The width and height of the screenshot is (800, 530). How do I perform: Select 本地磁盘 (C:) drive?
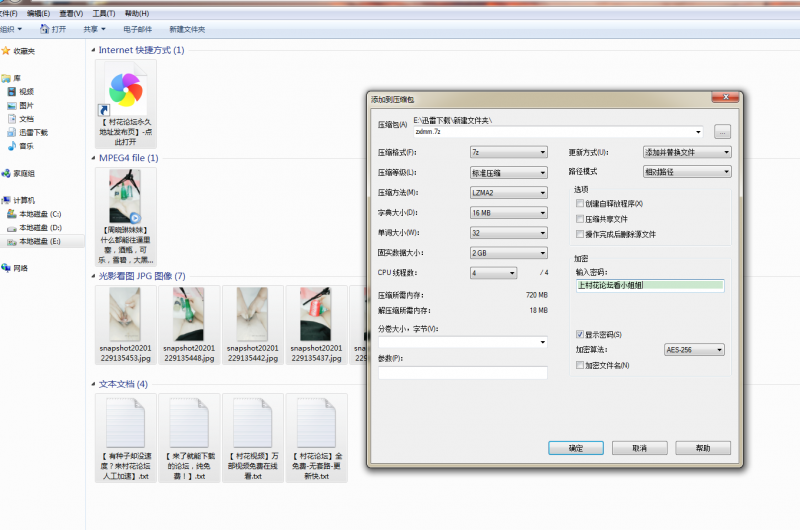tap(40, 214)
